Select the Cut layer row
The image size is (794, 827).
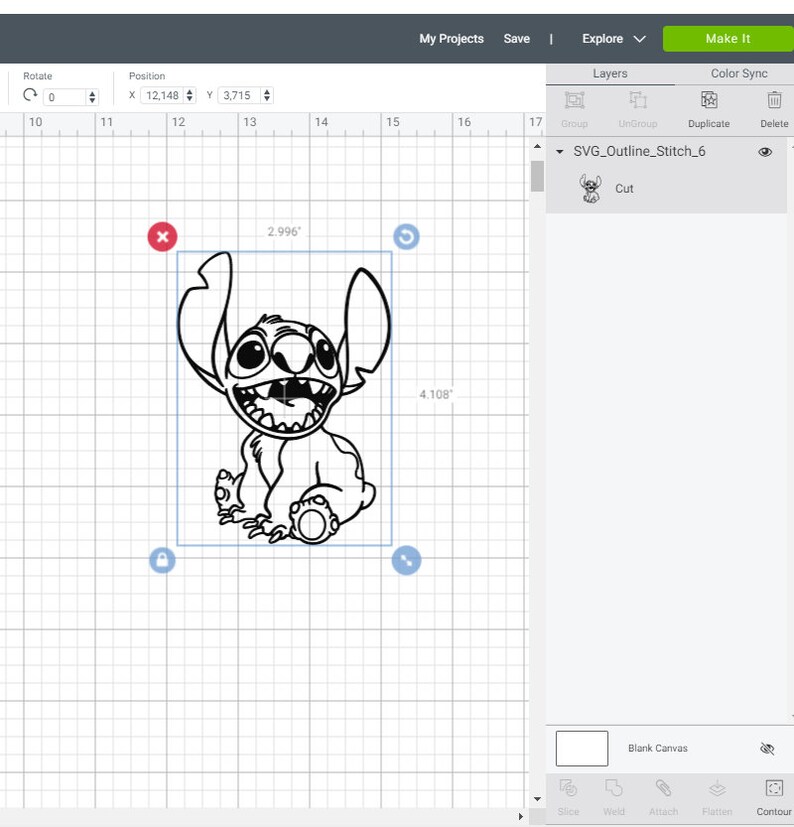[666, 188]
